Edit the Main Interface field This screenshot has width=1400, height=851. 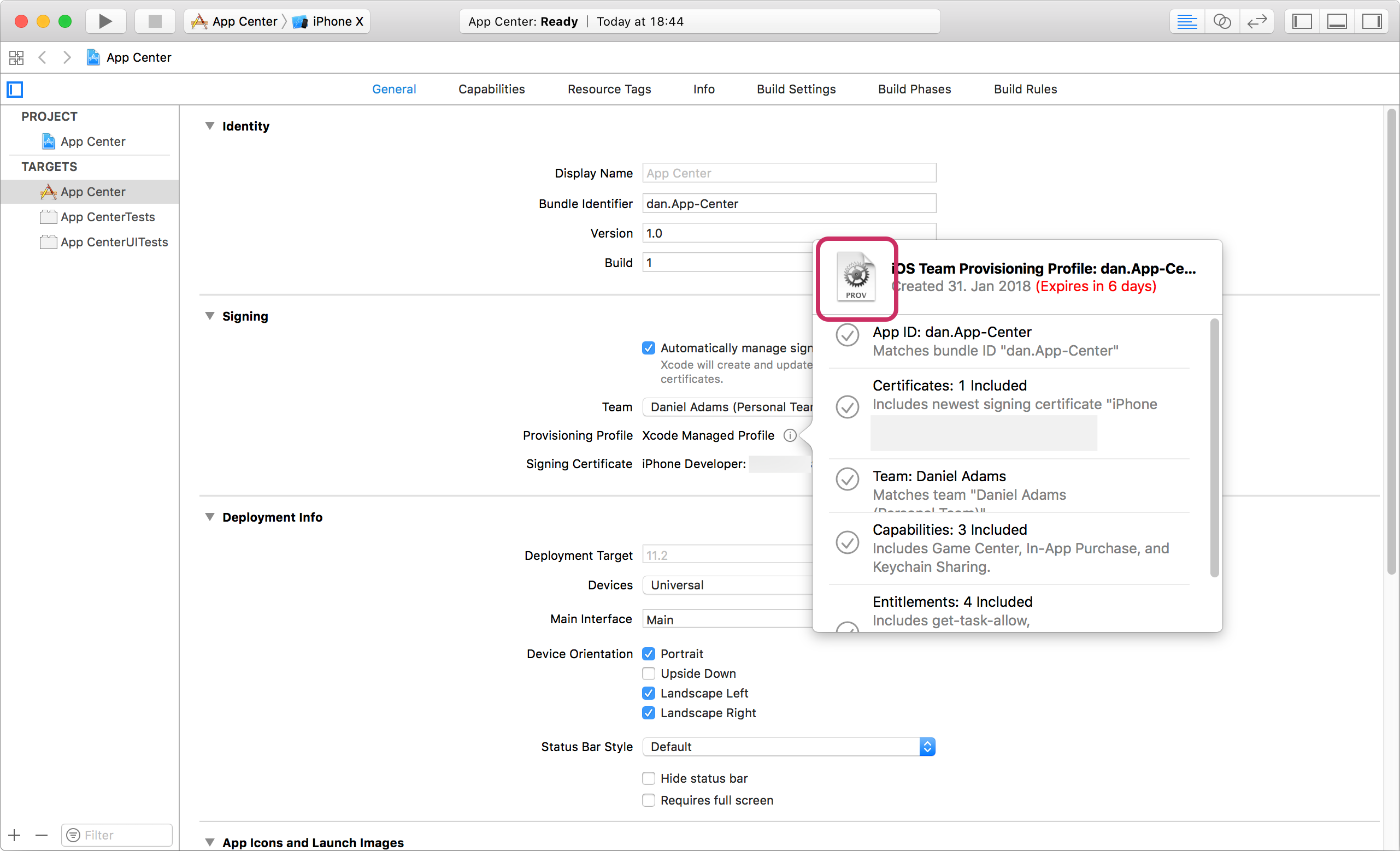click(728, 620)
